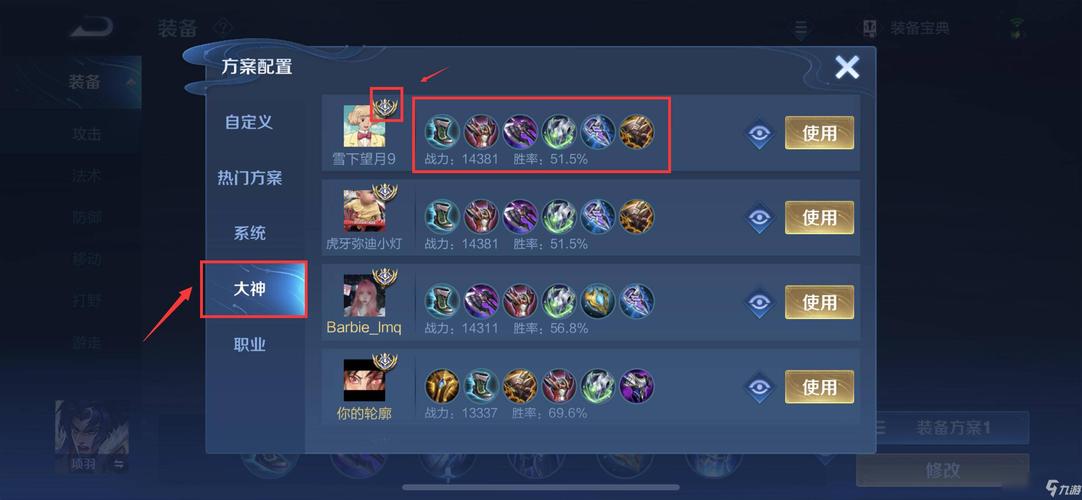Toggle the eye preview for 你的轮廓's build
The height and width of the screenshot is (500, 1082).
[760, 388]
